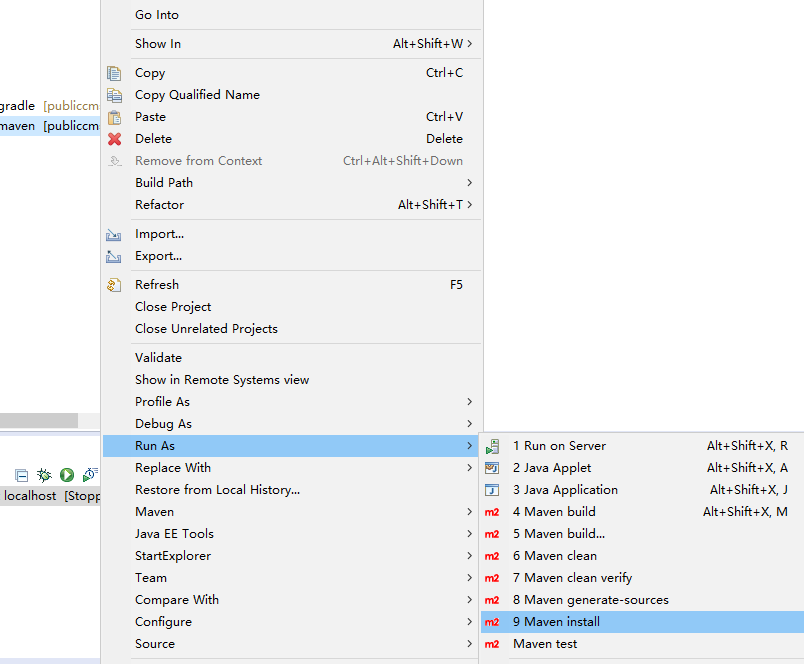The width and height of the screenshot is (804, 664).
Task: Click the collapse all icon in Servers view
Action: pyautogui.click(x=21, y=475)
